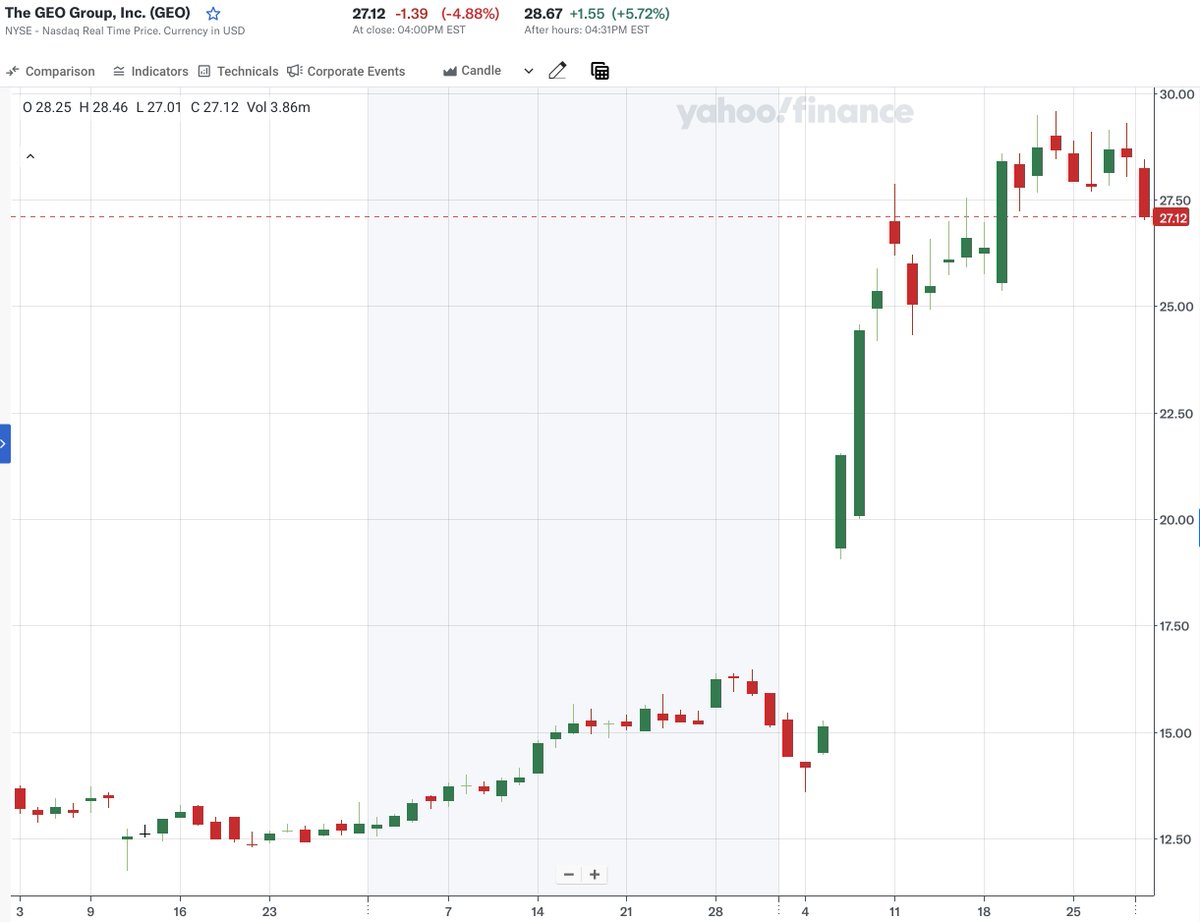Expand the collapsed left side panel arrow
This screenshot has width=1200, height=922.
point(5,443)
